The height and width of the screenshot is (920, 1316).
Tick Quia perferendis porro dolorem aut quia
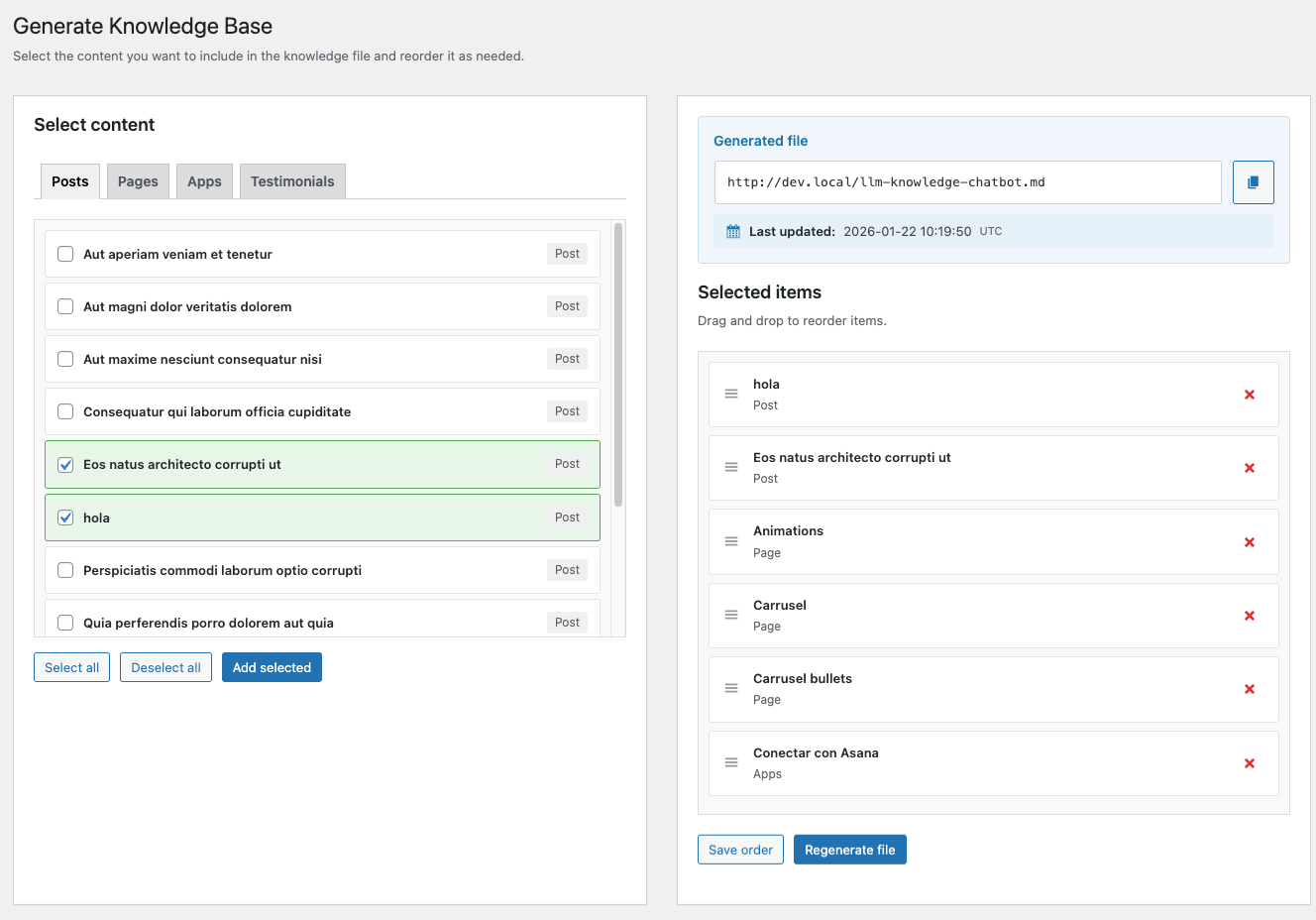click(65, 623)
